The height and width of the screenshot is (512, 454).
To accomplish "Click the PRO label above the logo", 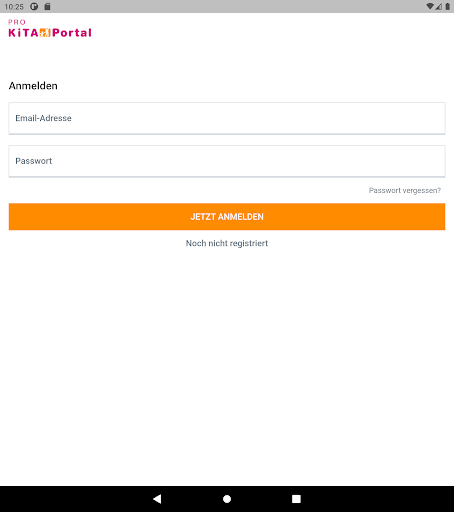I will (17, 22).
